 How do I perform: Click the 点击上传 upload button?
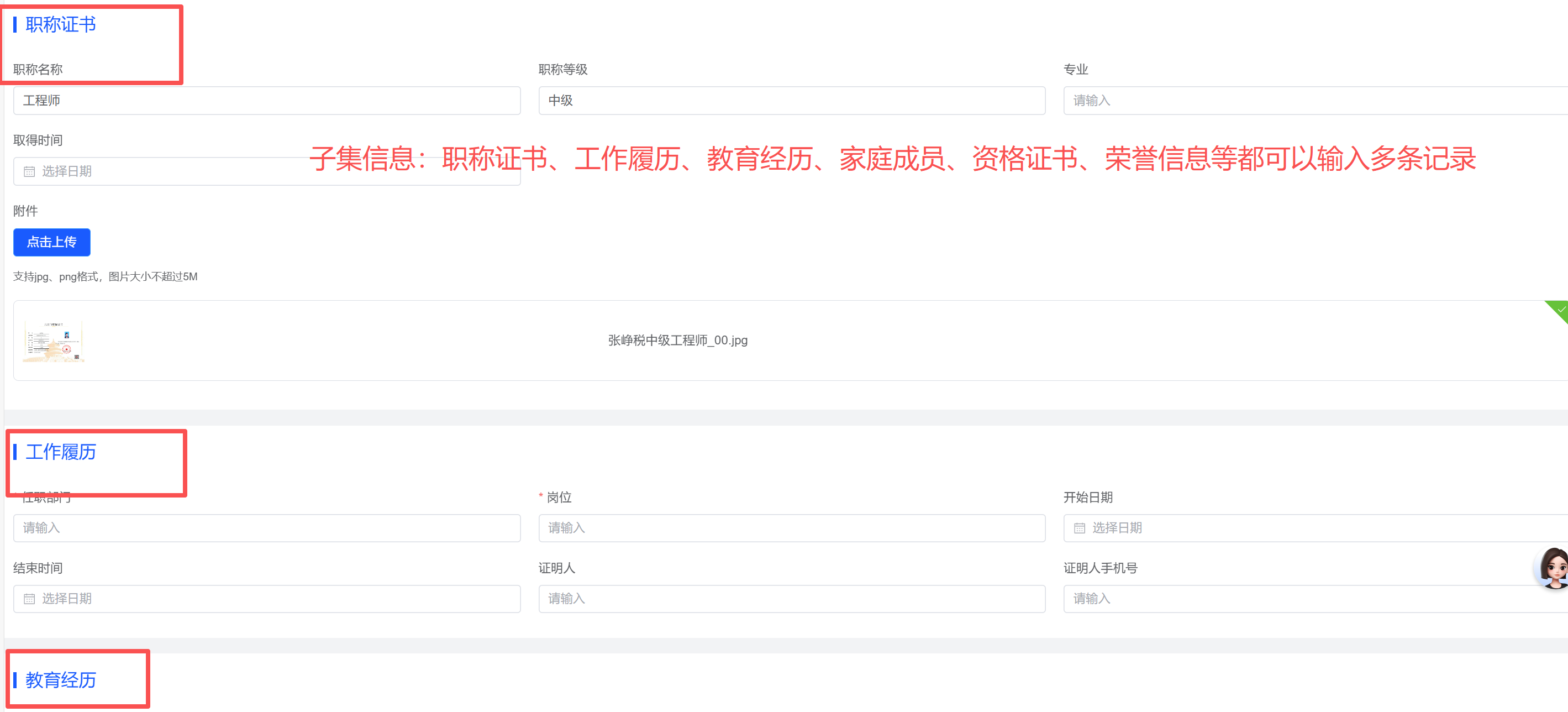coord(52,243)
